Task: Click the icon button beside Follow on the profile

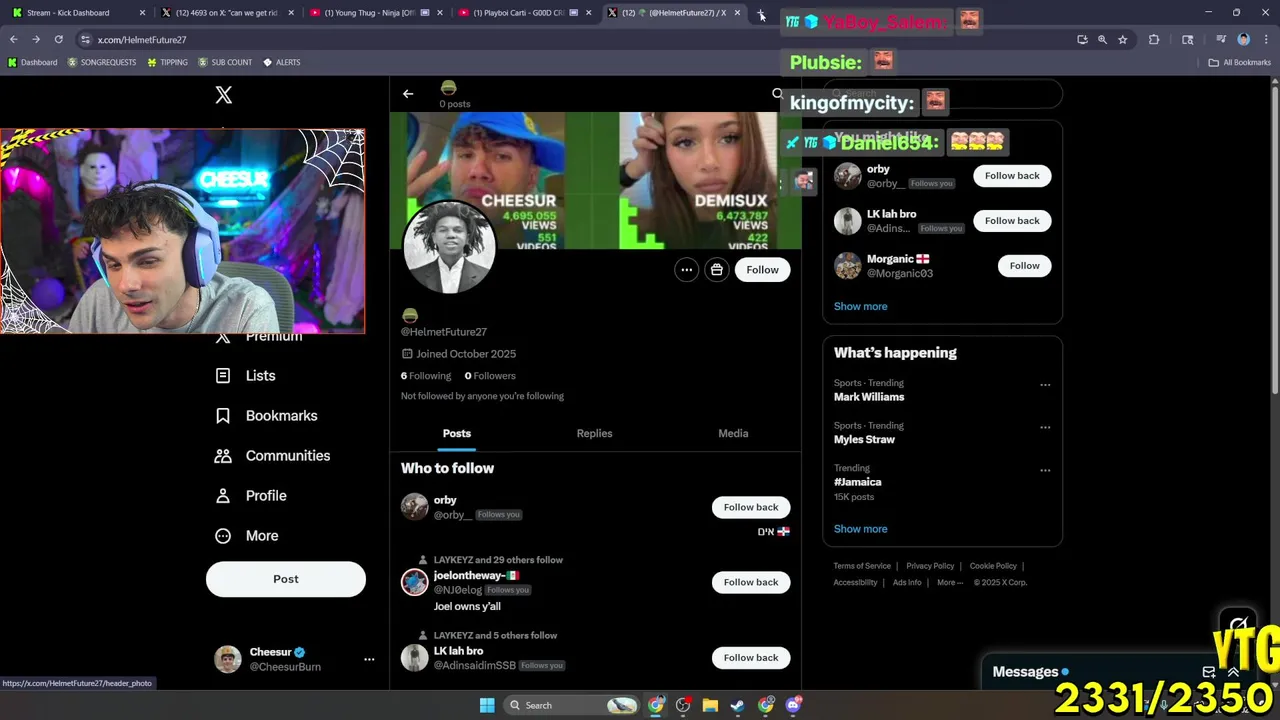Action: click(717, 270)
